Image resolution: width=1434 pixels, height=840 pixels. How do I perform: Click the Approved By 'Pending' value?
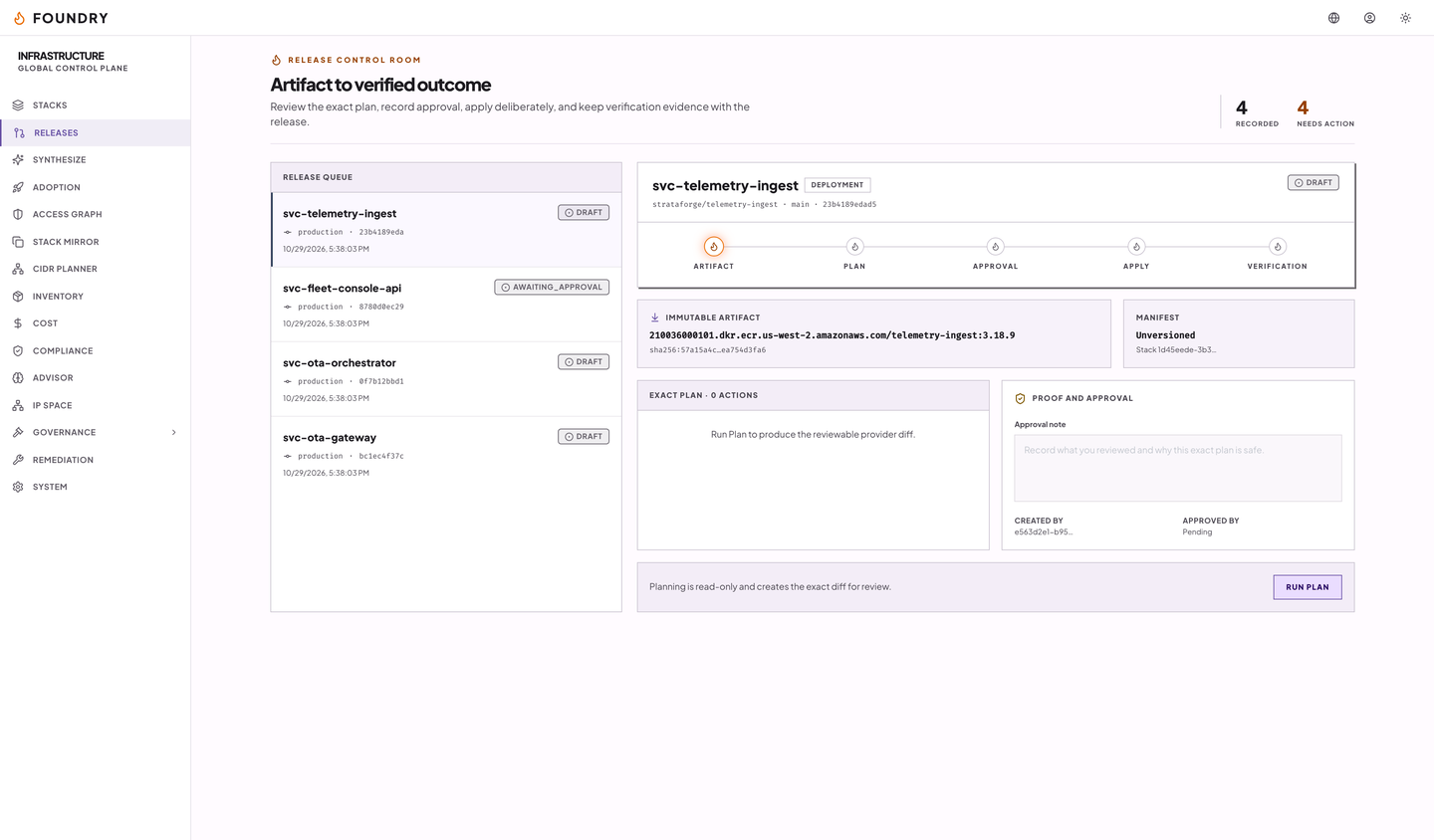1197,532
